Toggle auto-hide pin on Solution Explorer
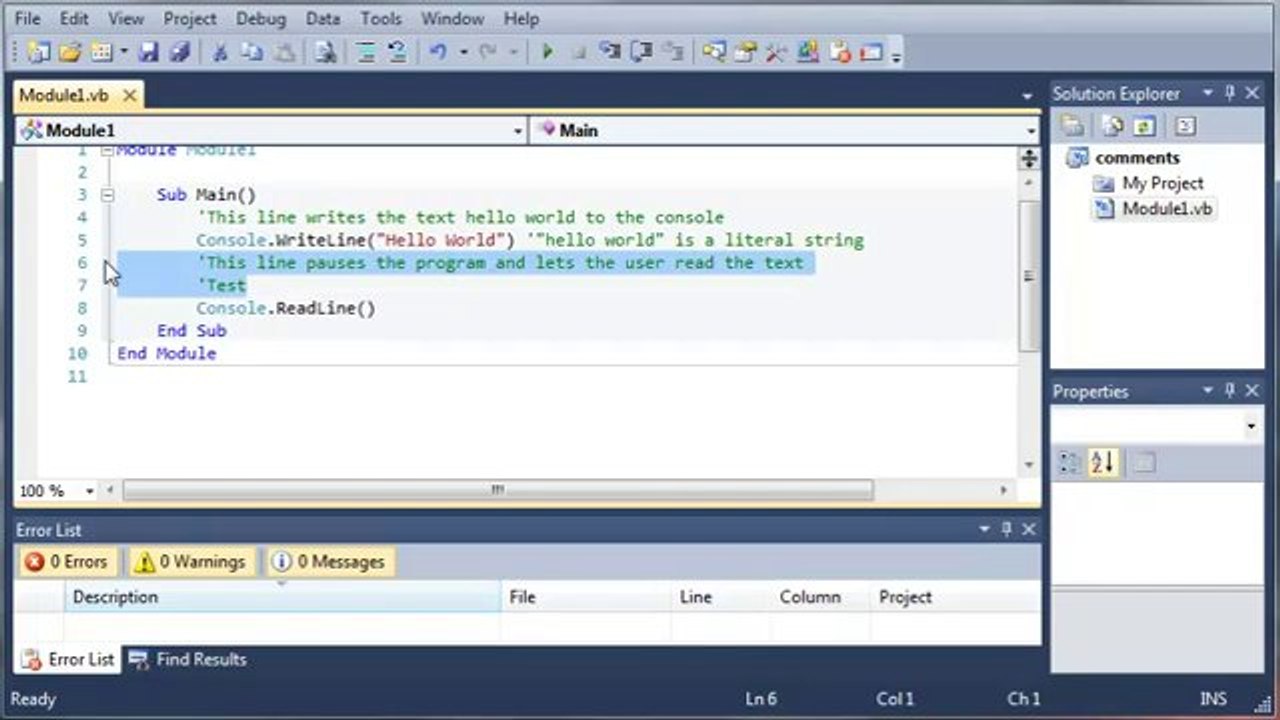 [x=1230, y=93]
